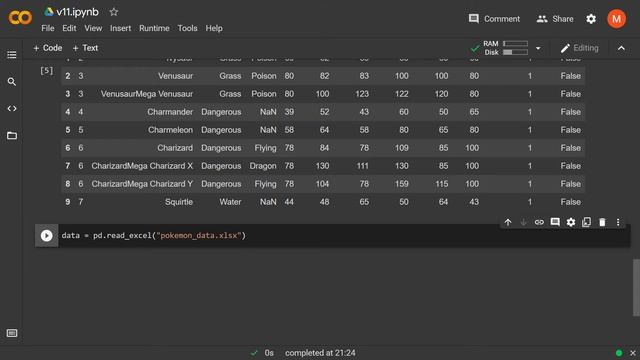This screenshot has height=360, width=640.
Task: Move the cell up with arrow icon
Action: click(508, 222)
